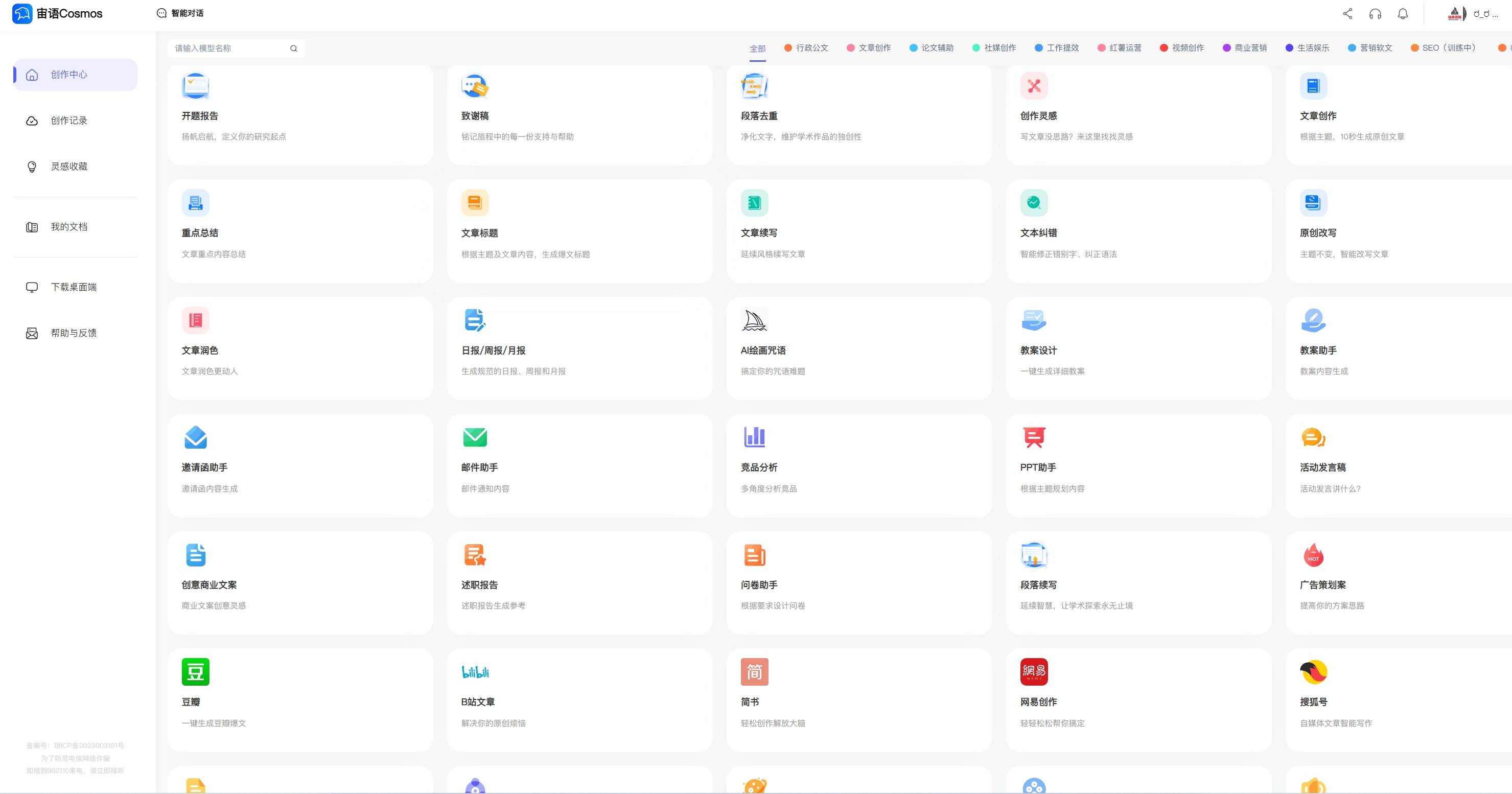Image resolution: width=1512 pixels, height=794 pixels.
Task: Click the share icon in the header
Action: 1347,13
